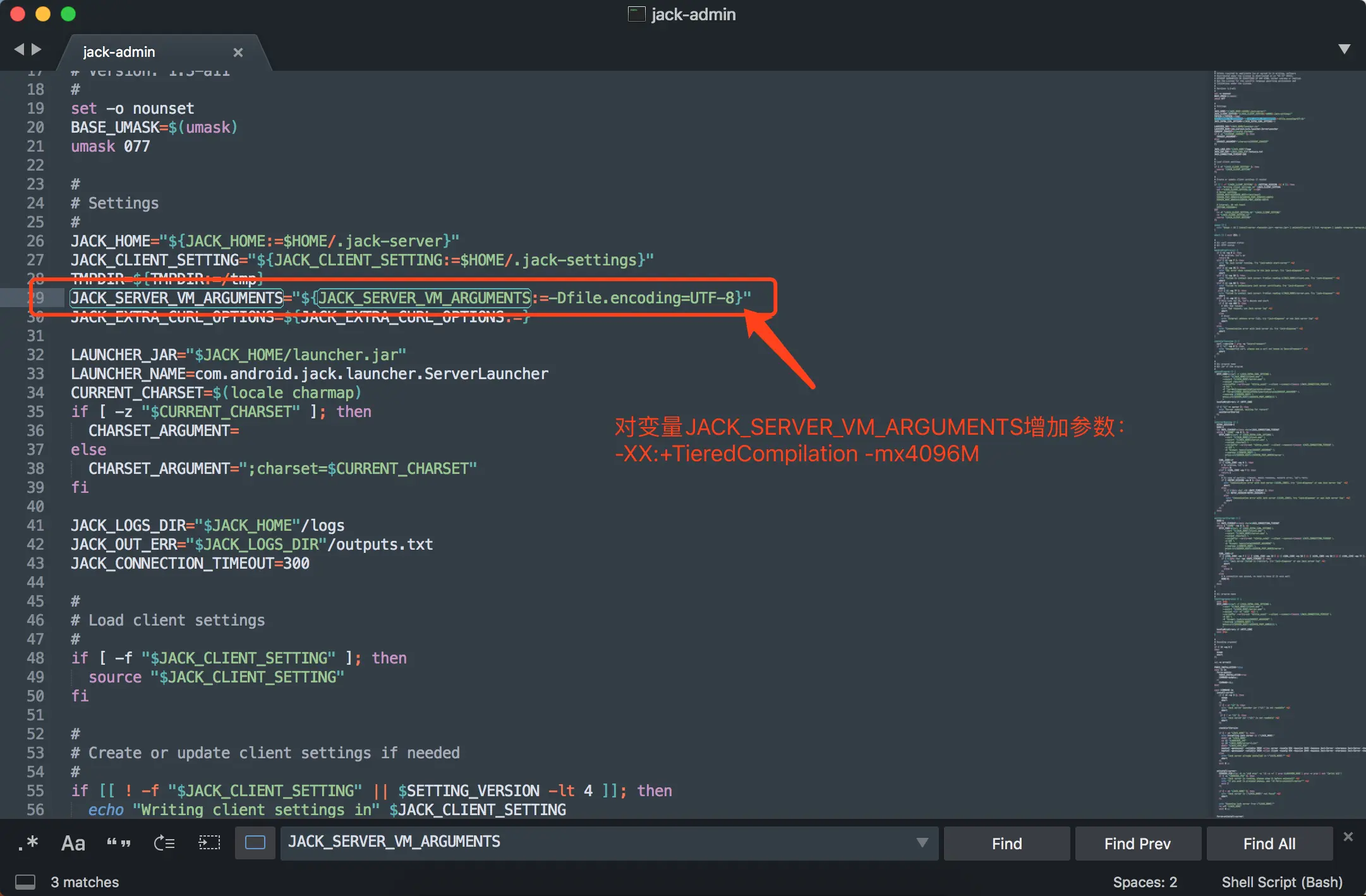Open Shell Script (Bash) syntax selector
The image size is (1366, 896).
pyautogui.click(x=1281, y=881)
